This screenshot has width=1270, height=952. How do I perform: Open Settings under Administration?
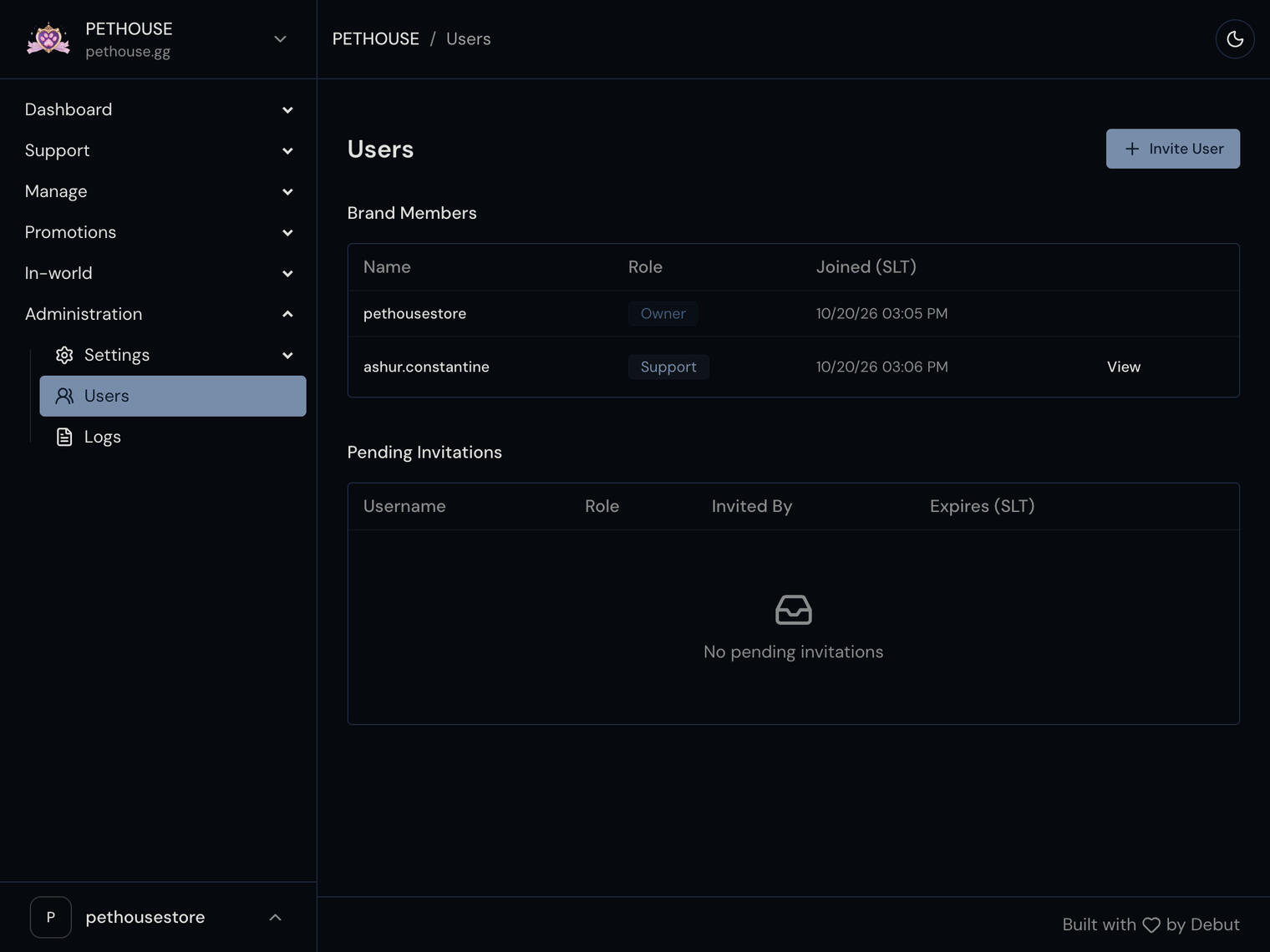(173, 355)
